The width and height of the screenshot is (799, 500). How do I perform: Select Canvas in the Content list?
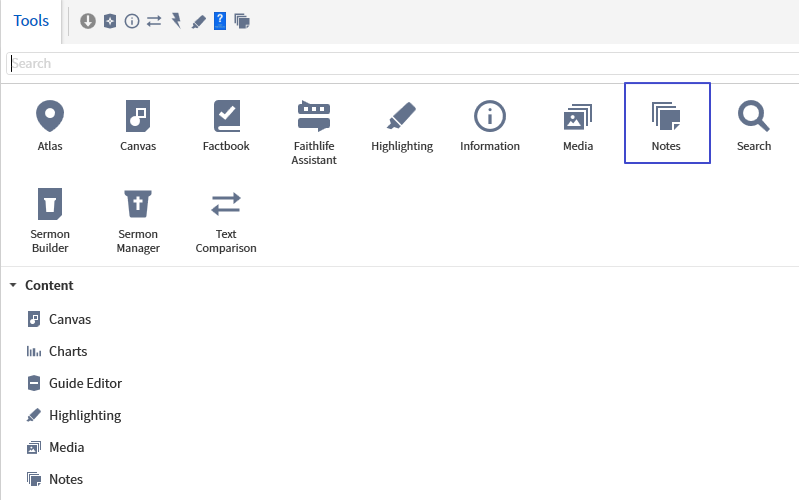pos(59,319)
